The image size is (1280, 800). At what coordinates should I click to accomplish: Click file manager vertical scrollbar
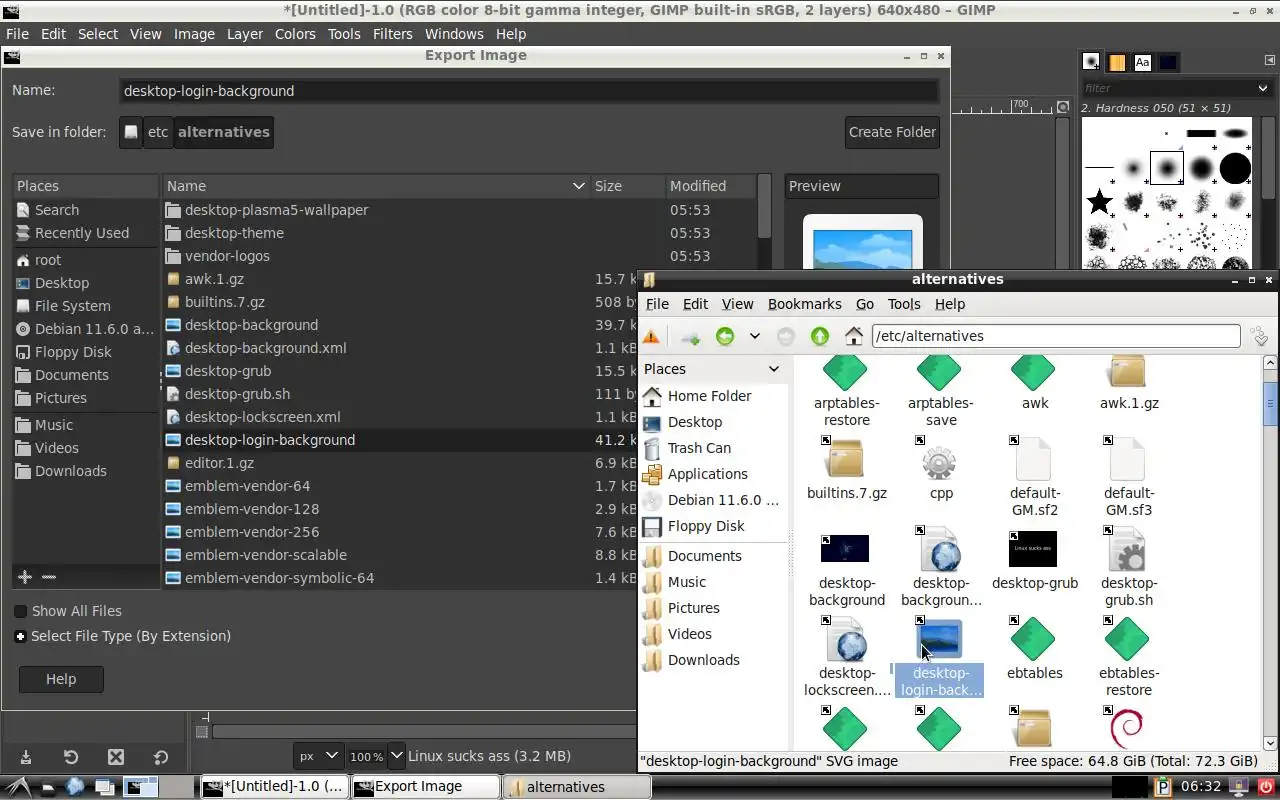[1271, 405]
